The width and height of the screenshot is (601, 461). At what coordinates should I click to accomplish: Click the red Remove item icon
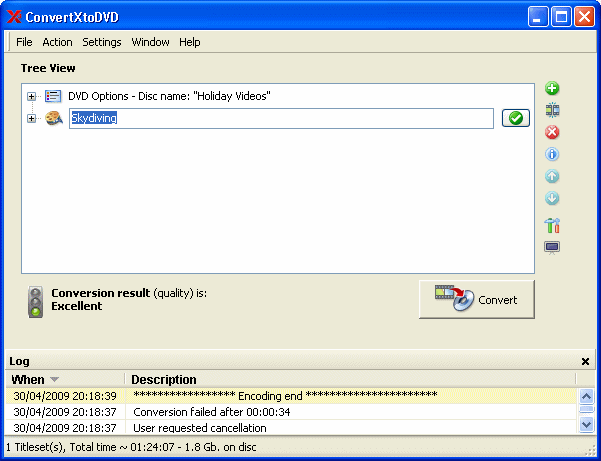click(552, 132)
